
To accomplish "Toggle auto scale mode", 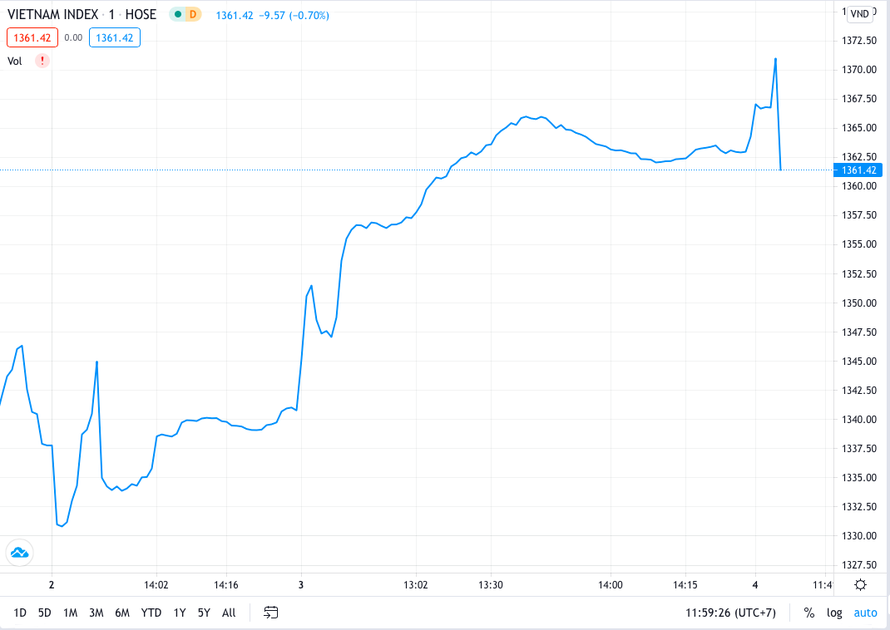I will pyautogui.click(x=865, y=613).
